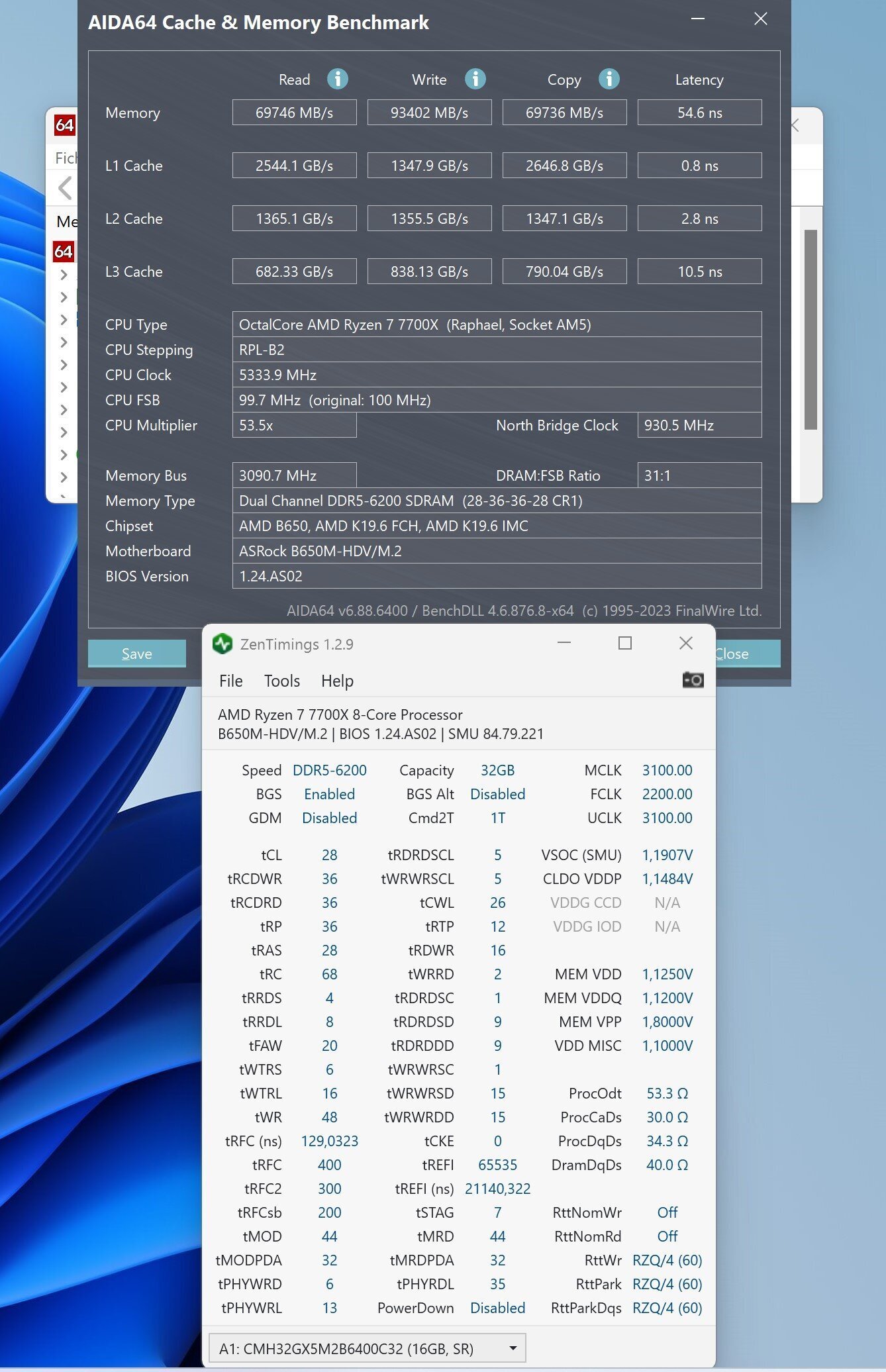886x1372 pixels.
Task: Minimize the AIDA64 benchmark window
Action: coord(697,19)
